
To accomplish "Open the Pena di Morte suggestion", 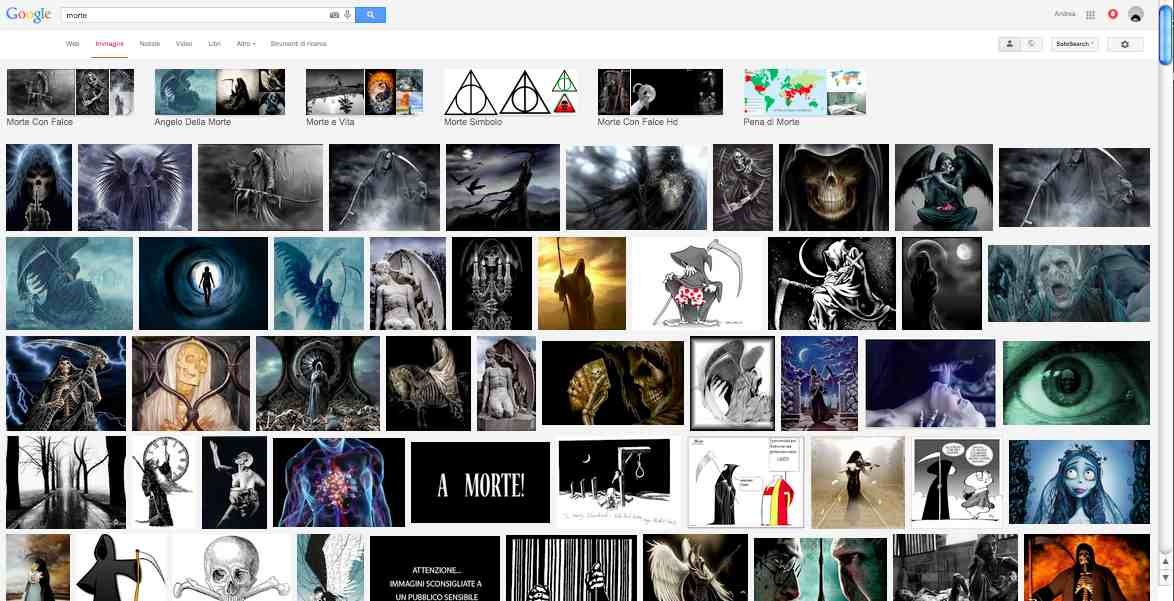I will click(804, 97).
